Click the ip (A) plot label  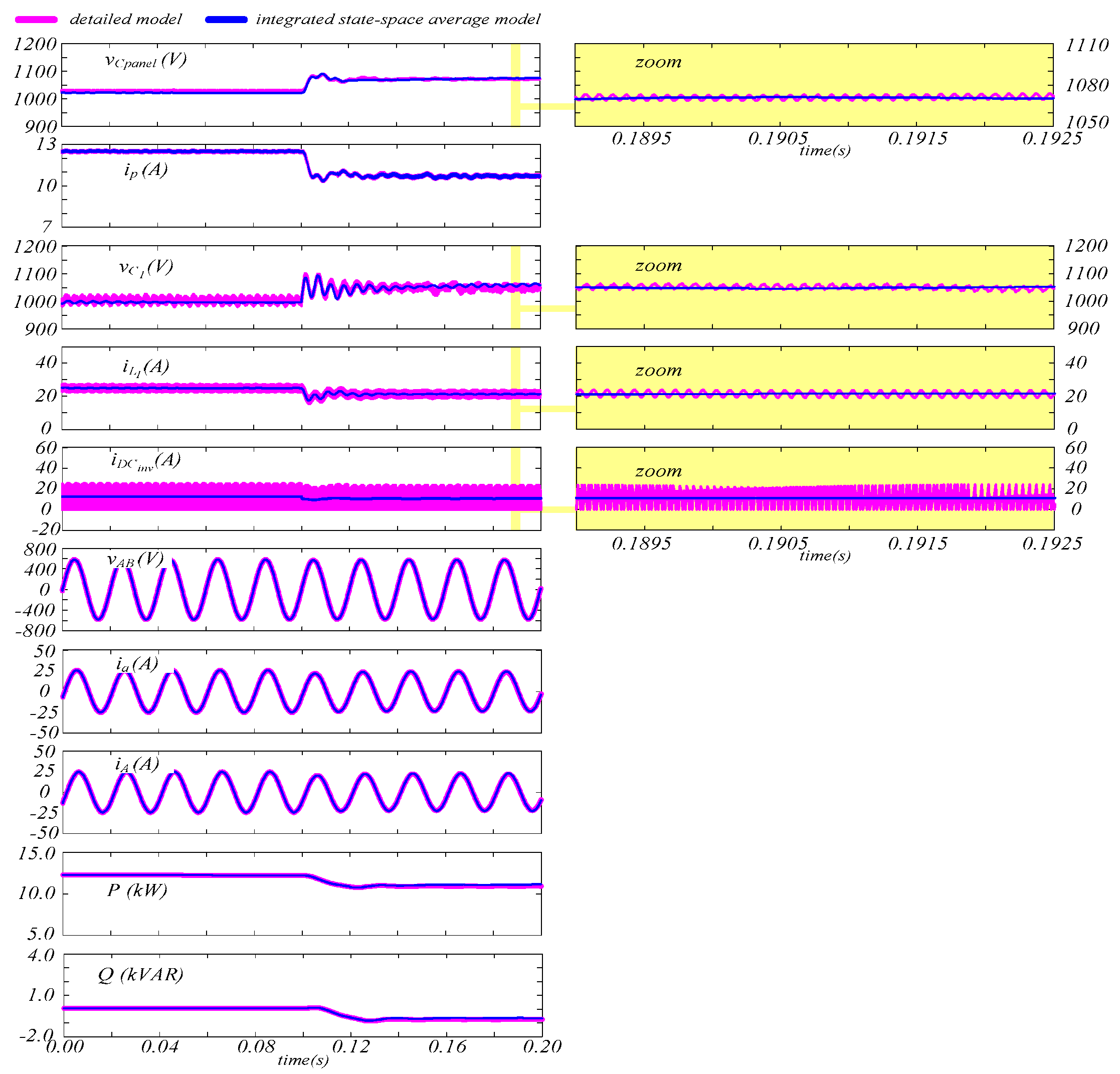point(146,170)
